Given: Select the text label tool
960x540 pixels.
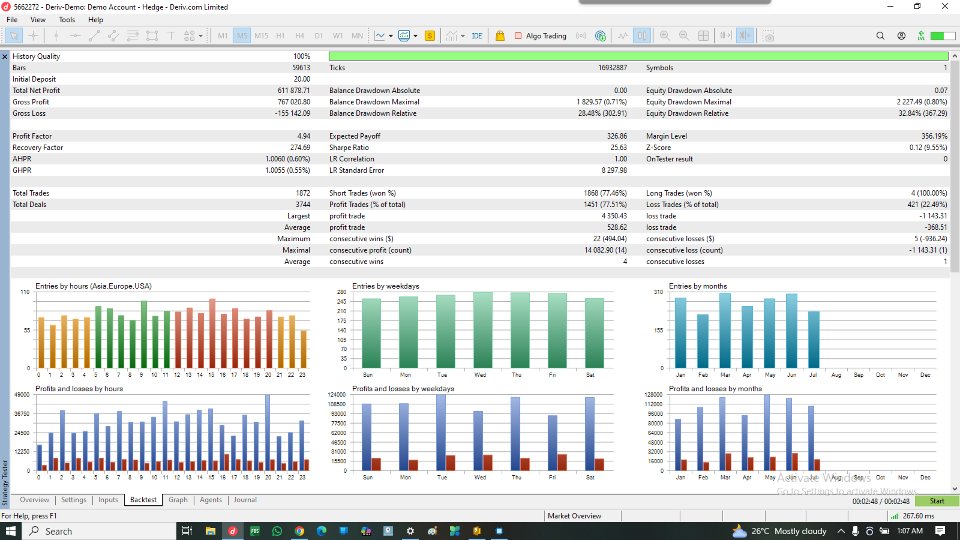Looking at the screenshot, I should pyautogui.click(x=171, y=36).
